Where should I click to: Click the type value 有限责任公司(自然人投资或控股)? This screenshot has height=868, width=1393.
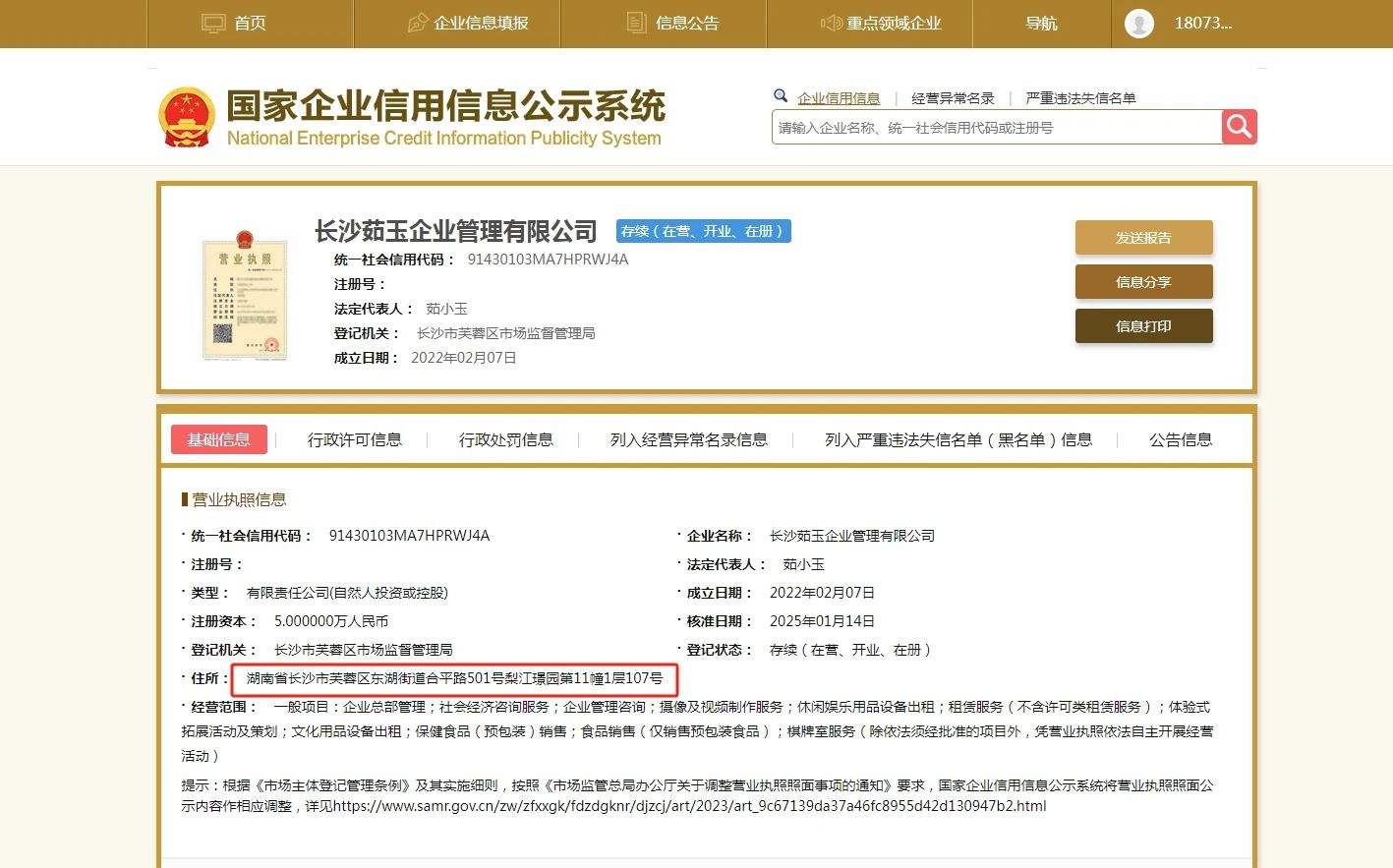point(347,593)
